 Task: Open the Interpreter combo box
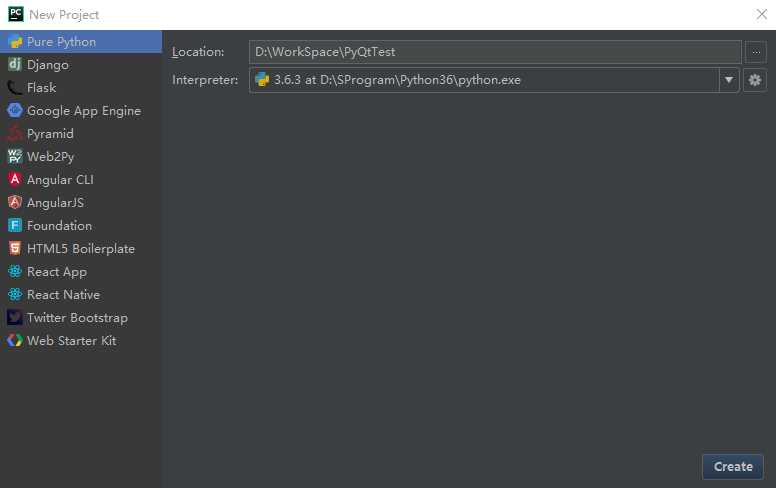(494, 80)
